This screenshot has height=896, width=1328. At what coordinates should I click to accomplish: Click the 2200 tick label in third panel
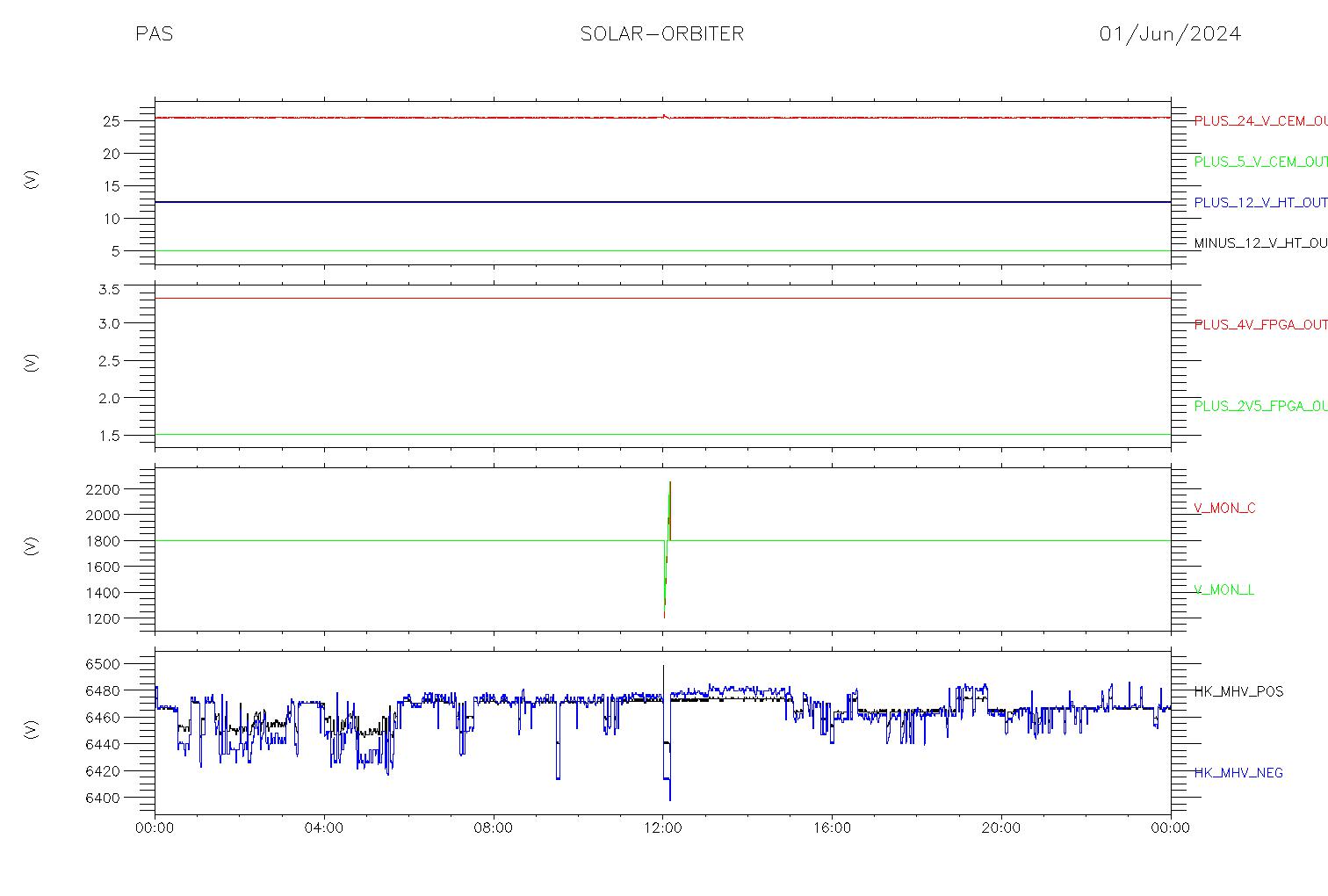tap(103, 489)
